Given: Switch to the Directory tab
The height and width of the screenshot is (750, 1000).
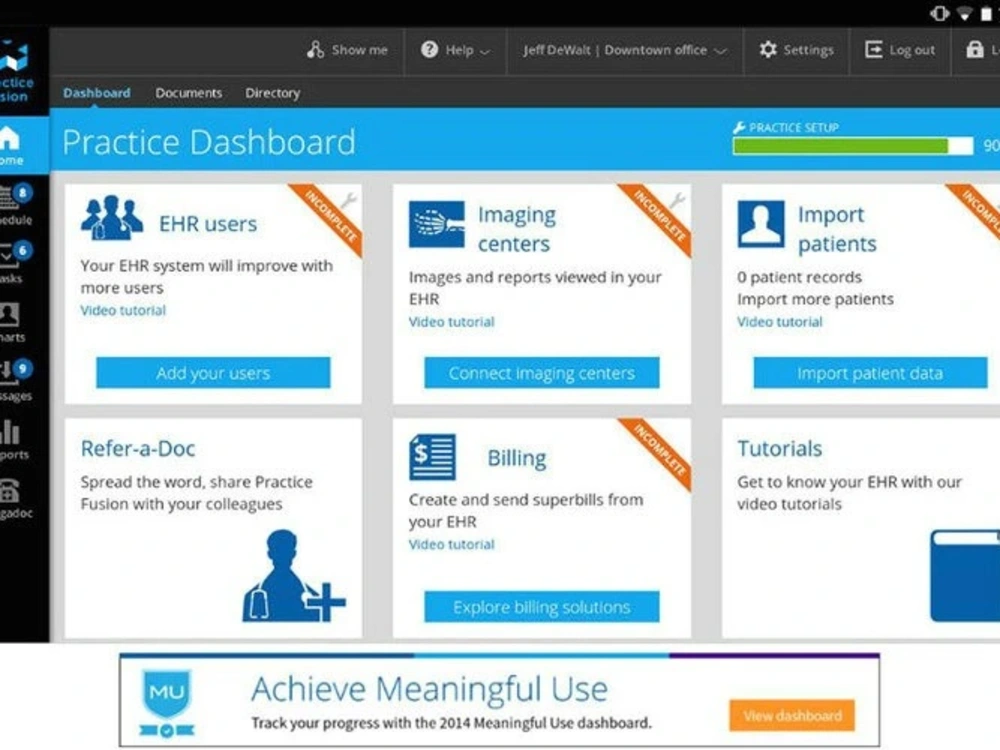Looking at the screenshot, I should (x=272, y=93).
